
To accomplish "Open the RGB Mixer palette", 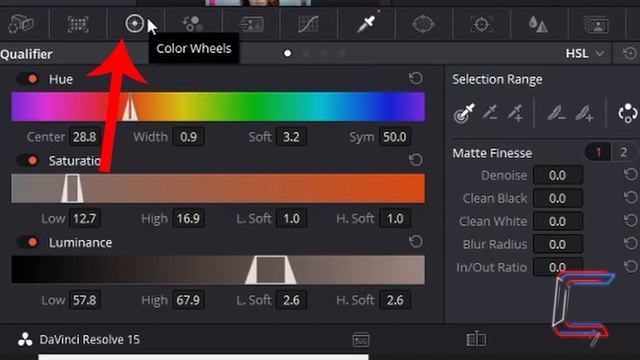I will point(193,24).
